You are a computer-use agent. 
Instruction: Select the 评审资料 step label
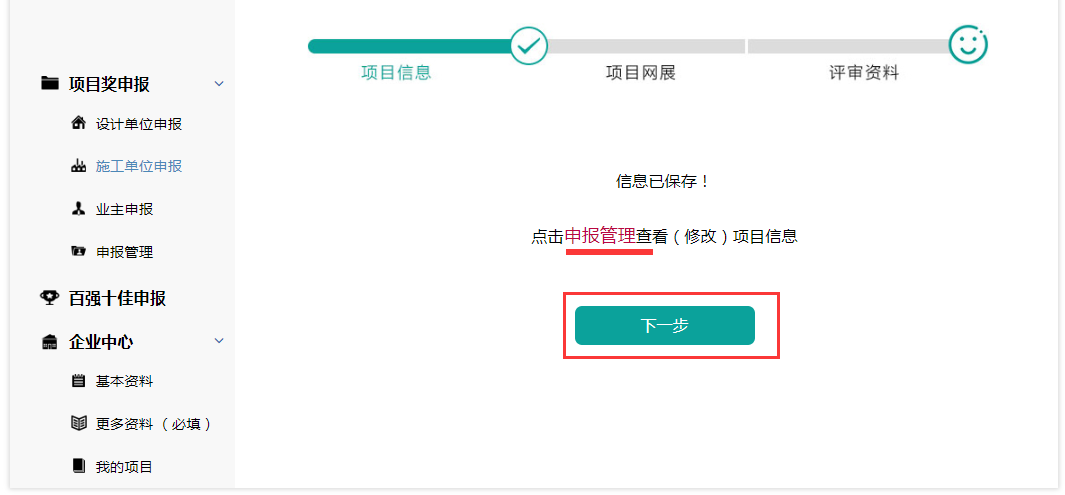point(864,73)
